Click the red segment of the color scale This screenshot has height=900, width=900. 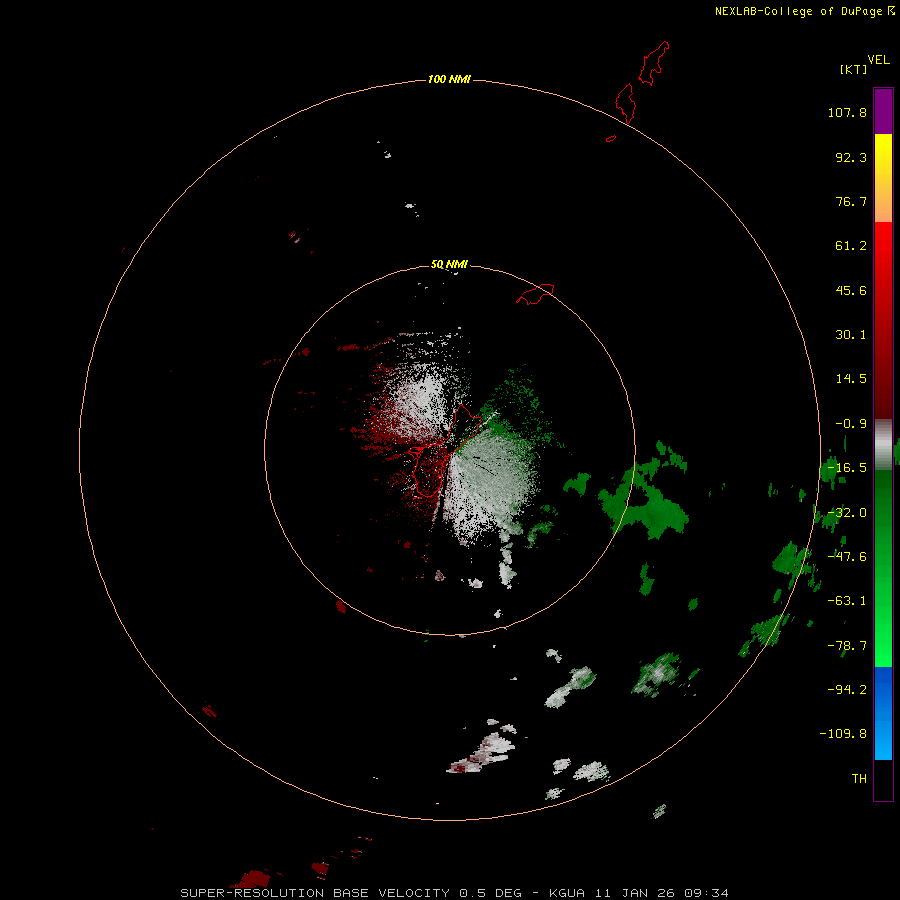click(x=883, y=320)
